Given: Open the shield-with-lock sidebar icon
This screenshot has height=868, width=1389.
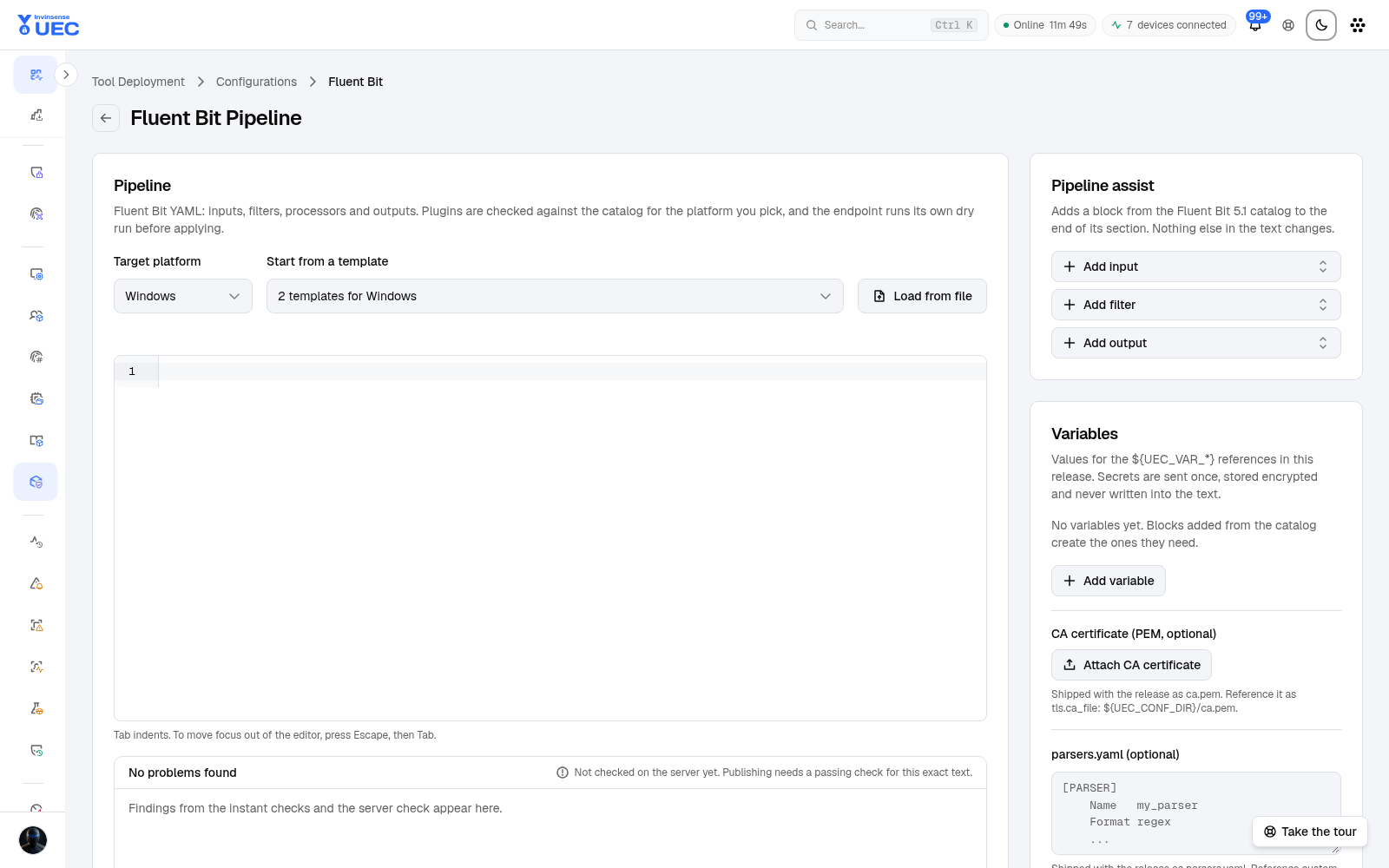Looking at the screenshot, I should pyautogui.click(x=36, y=172).
